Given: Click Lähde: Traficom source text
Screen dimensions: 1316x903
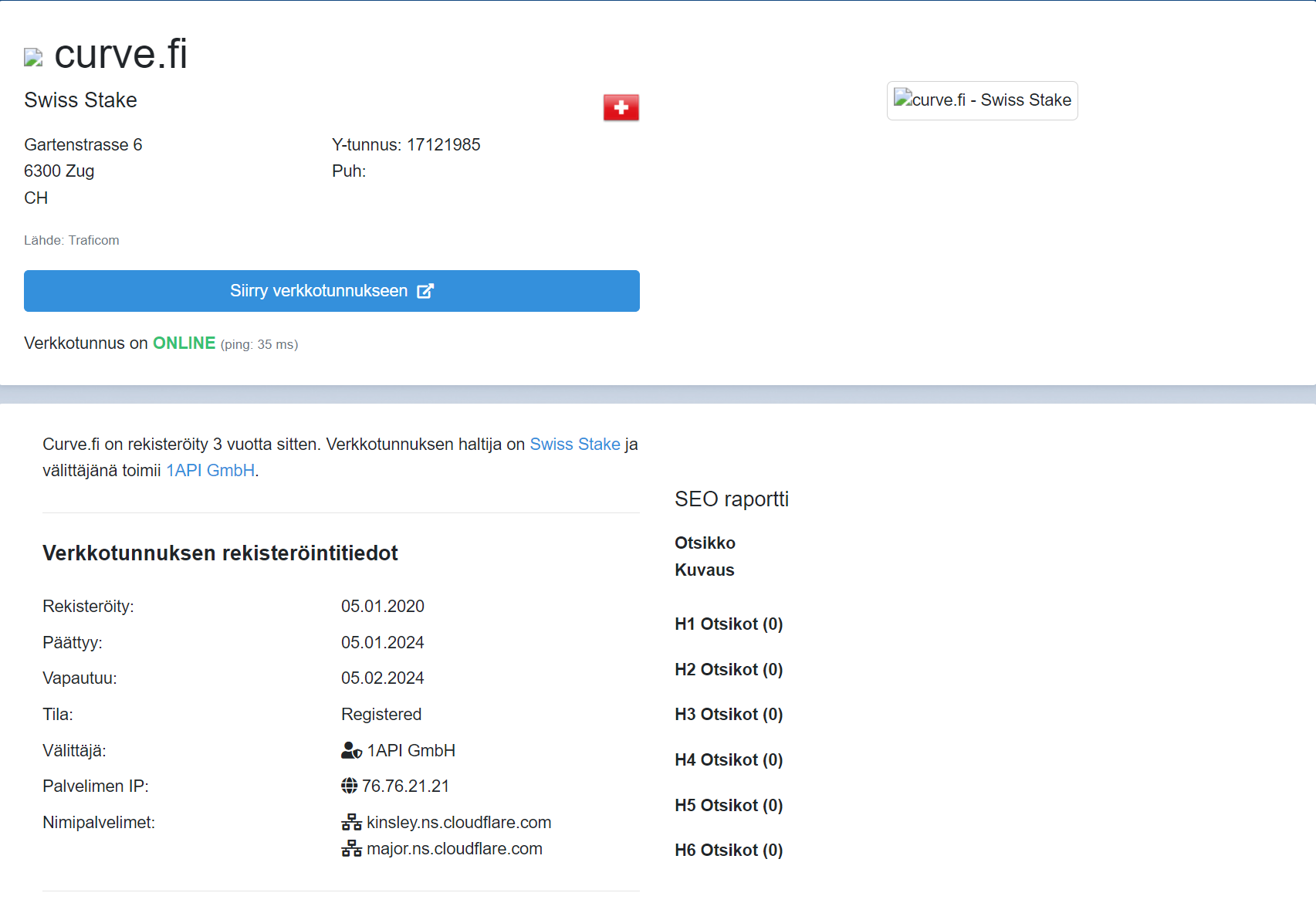Looking at the screenshot, I should click(x=72, y=240).
